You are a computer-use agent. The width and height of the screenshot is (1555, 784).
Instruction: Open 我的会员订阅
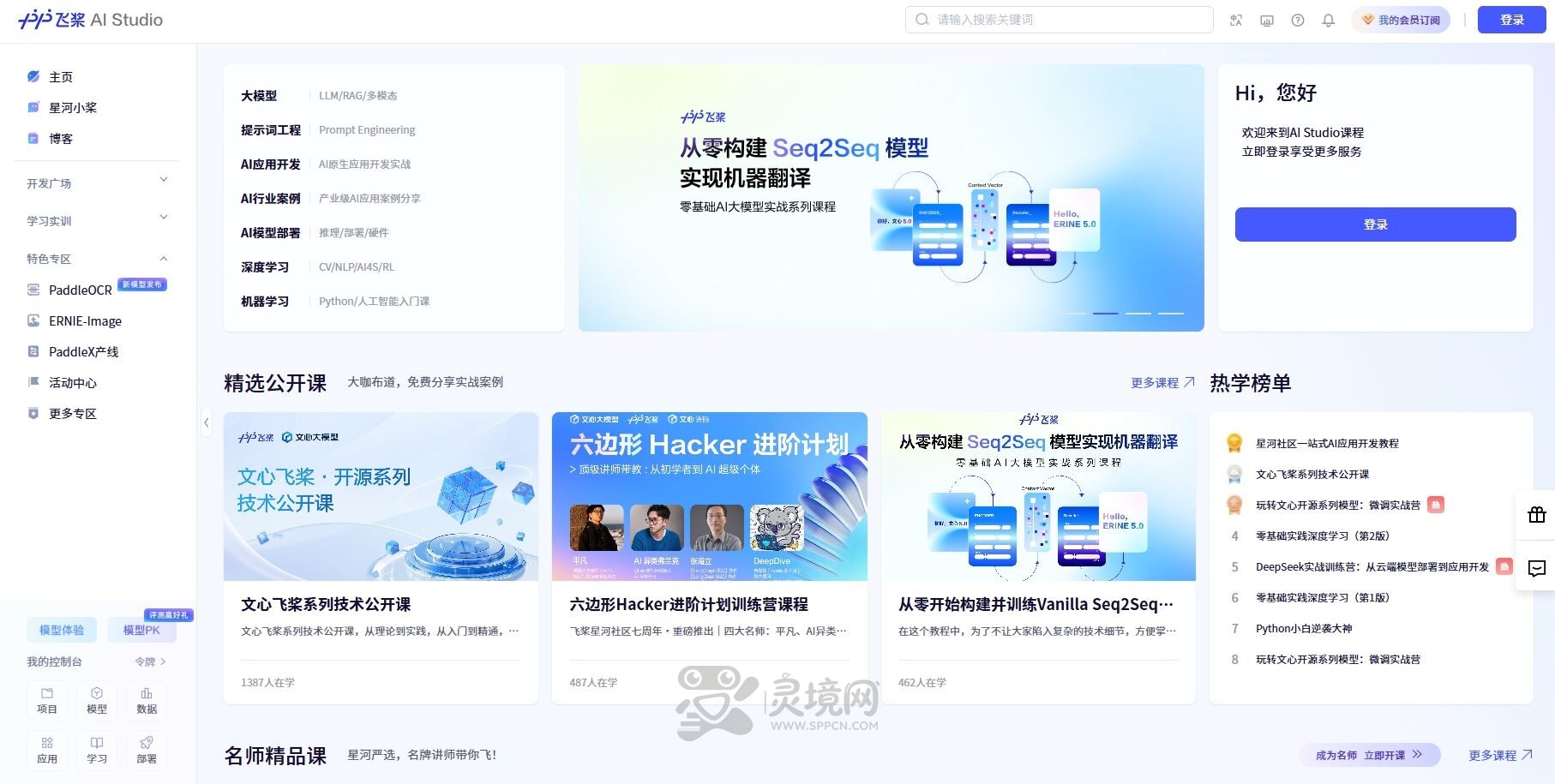point(1401,20)
